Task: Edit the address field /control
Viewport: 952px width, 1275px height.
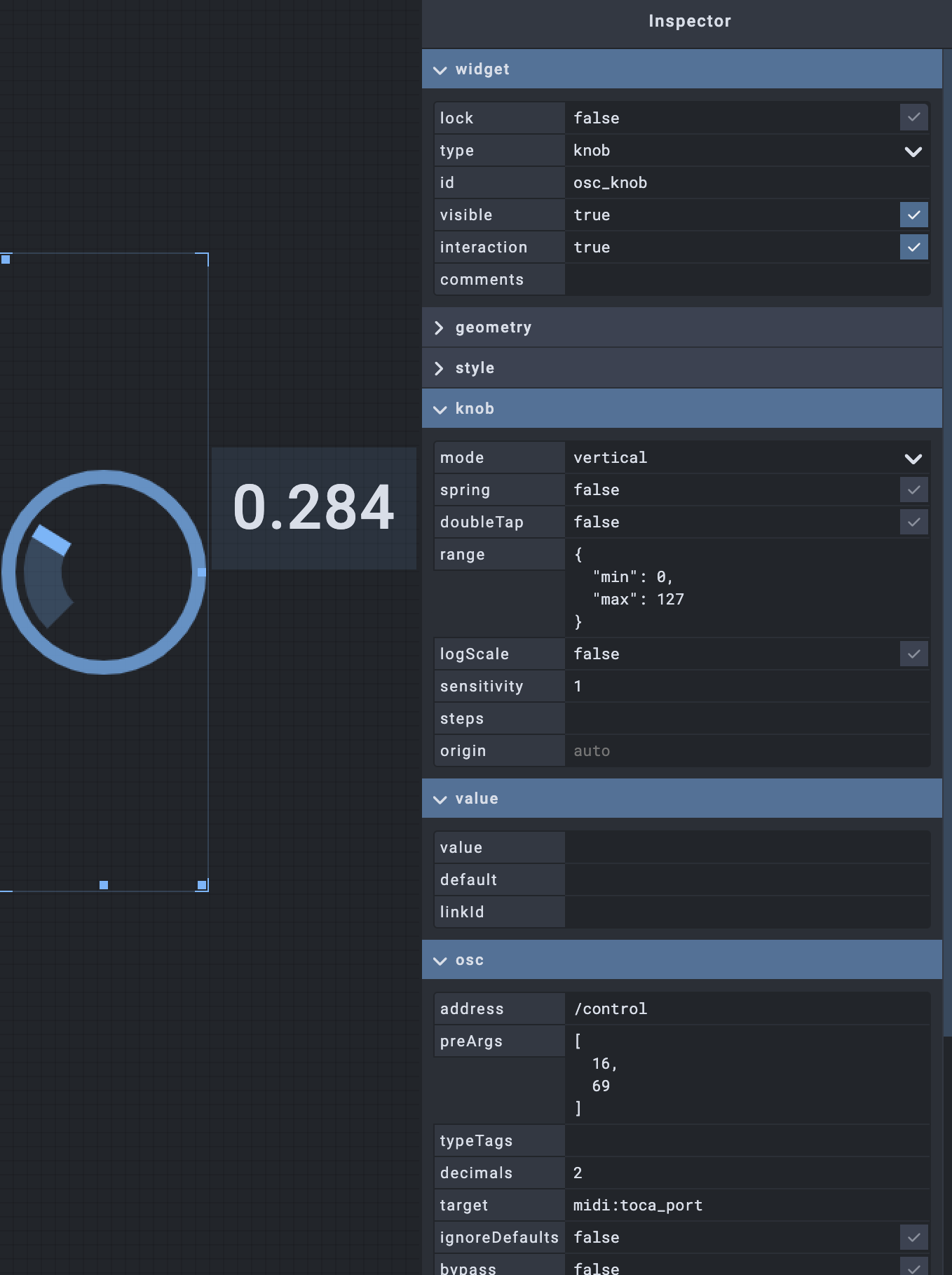Action: 747,1008
